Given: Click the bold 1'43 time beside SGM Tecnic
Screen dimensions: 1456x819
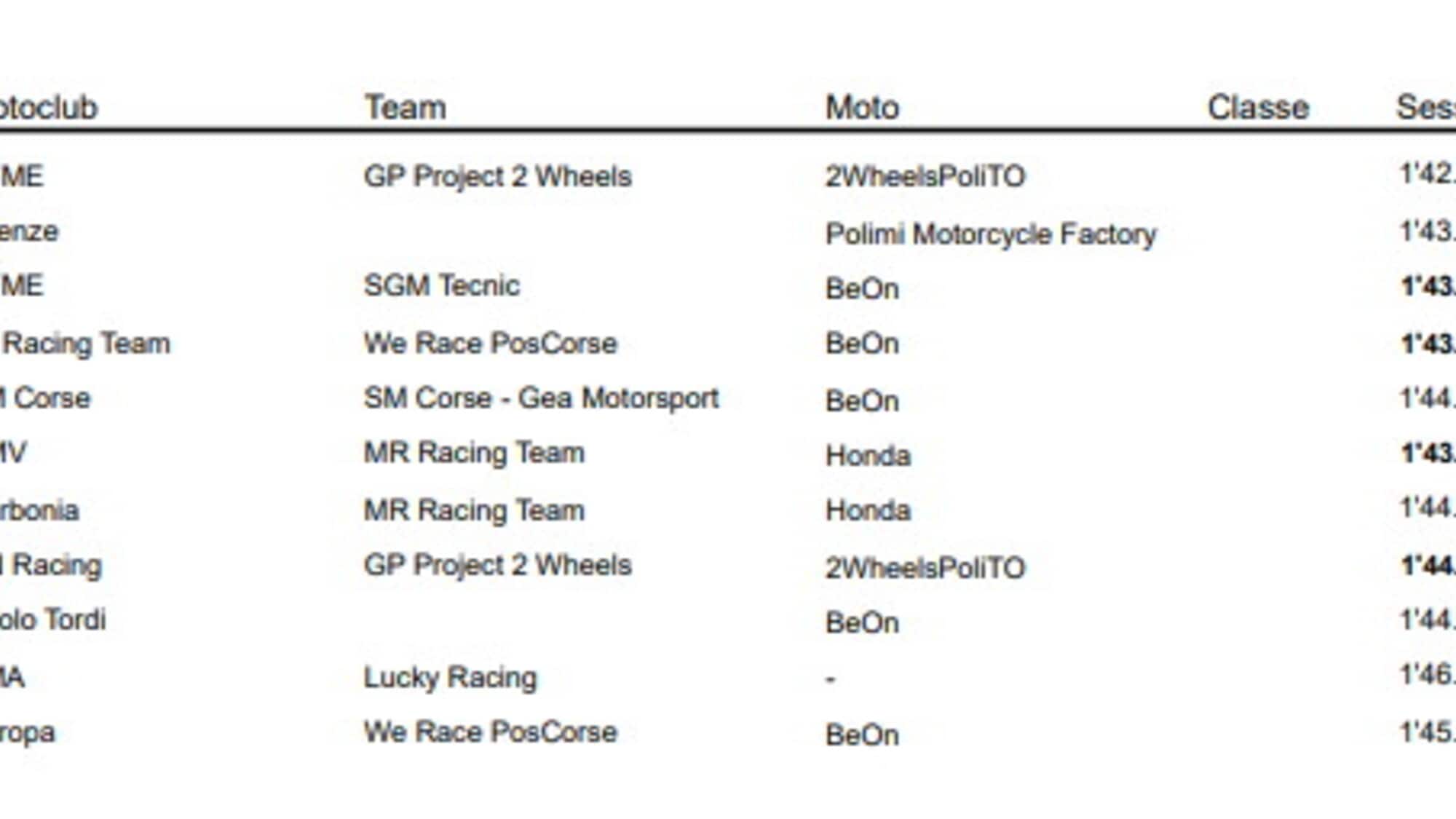Looking at the screenshot, I should [x=1428, y=286].
